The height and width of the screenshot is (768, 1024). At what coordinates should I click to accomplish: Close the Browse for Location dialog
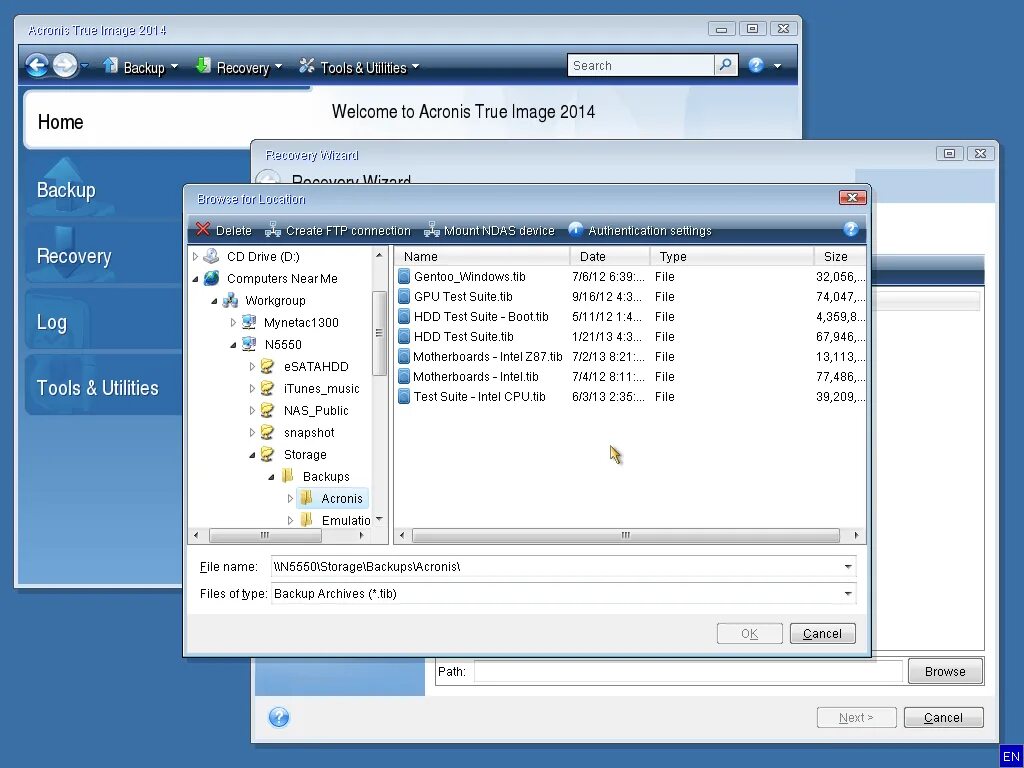(852, 197)
